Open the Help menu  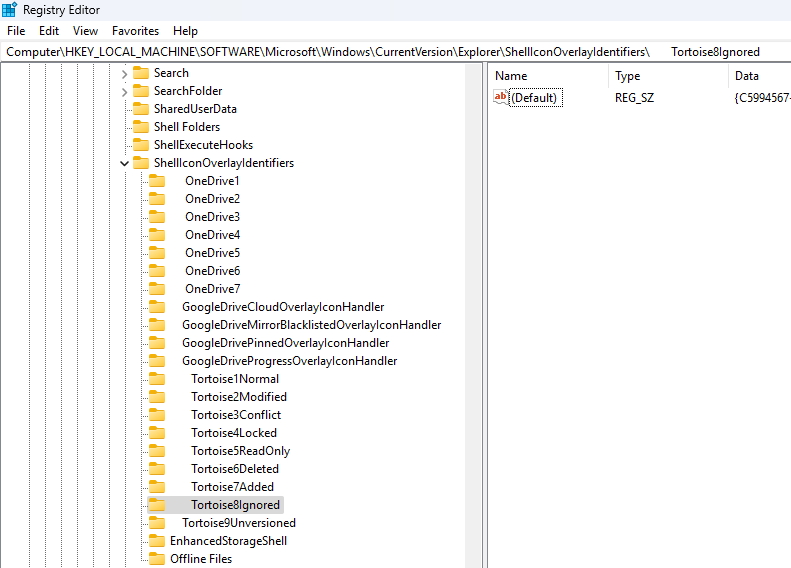click(x=185, y=31)
